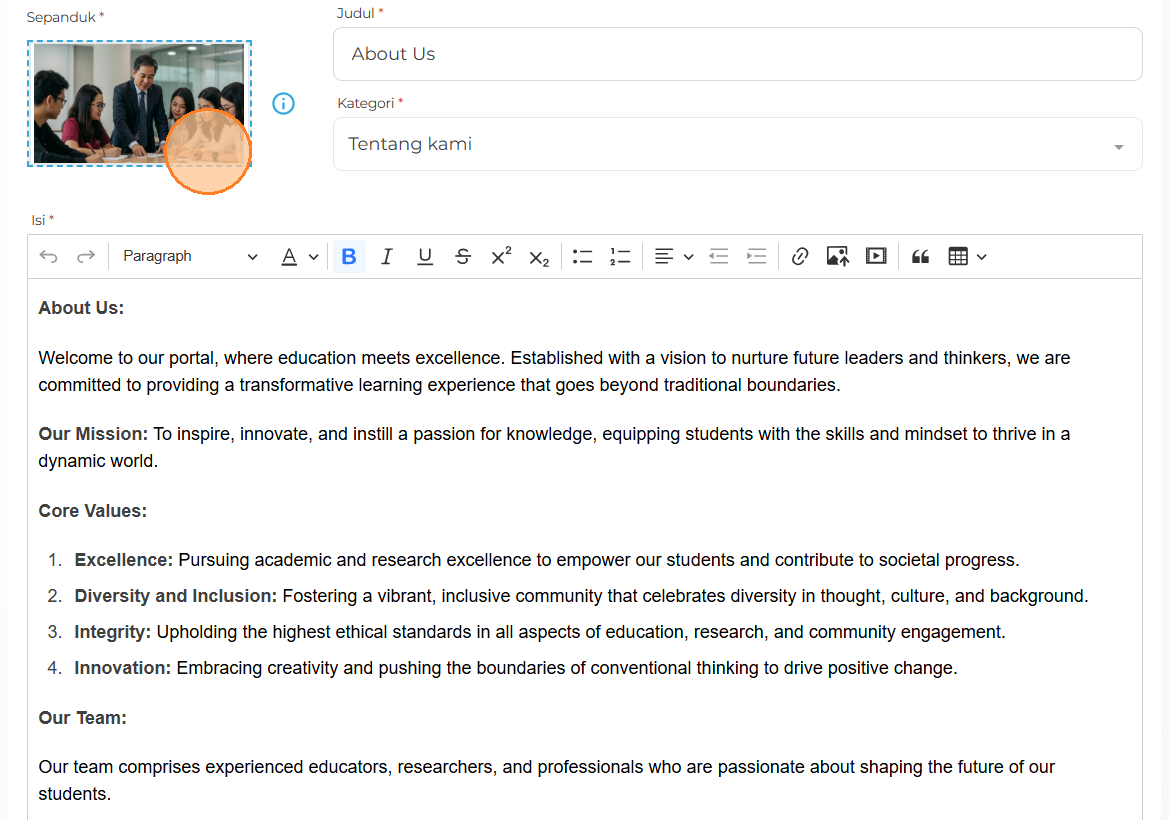The image size is (1169, 820).
Task: Insert a bulleted list
Action: point(583,257)
